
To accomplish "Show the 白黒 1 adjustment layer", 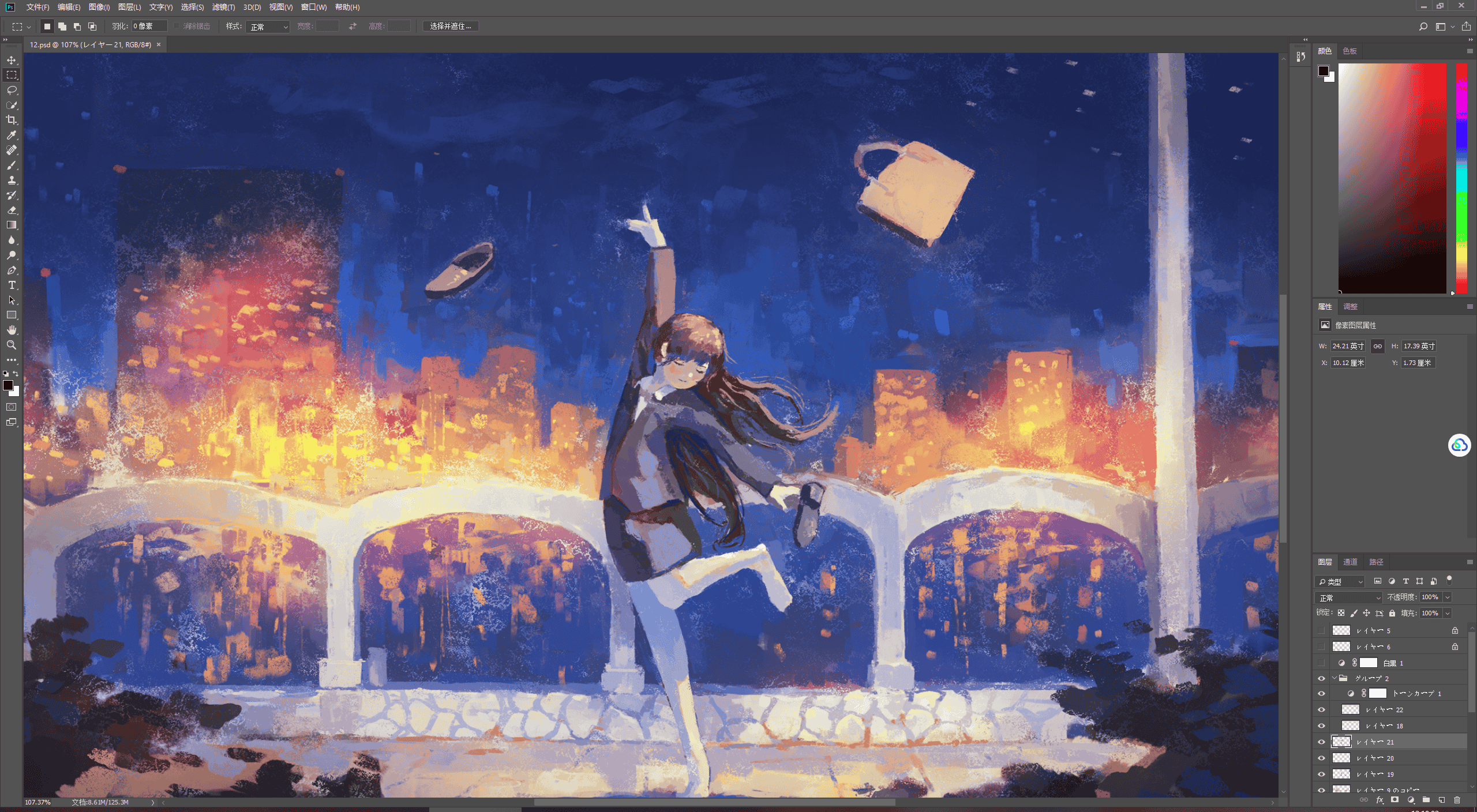I will click(1321, 663).
